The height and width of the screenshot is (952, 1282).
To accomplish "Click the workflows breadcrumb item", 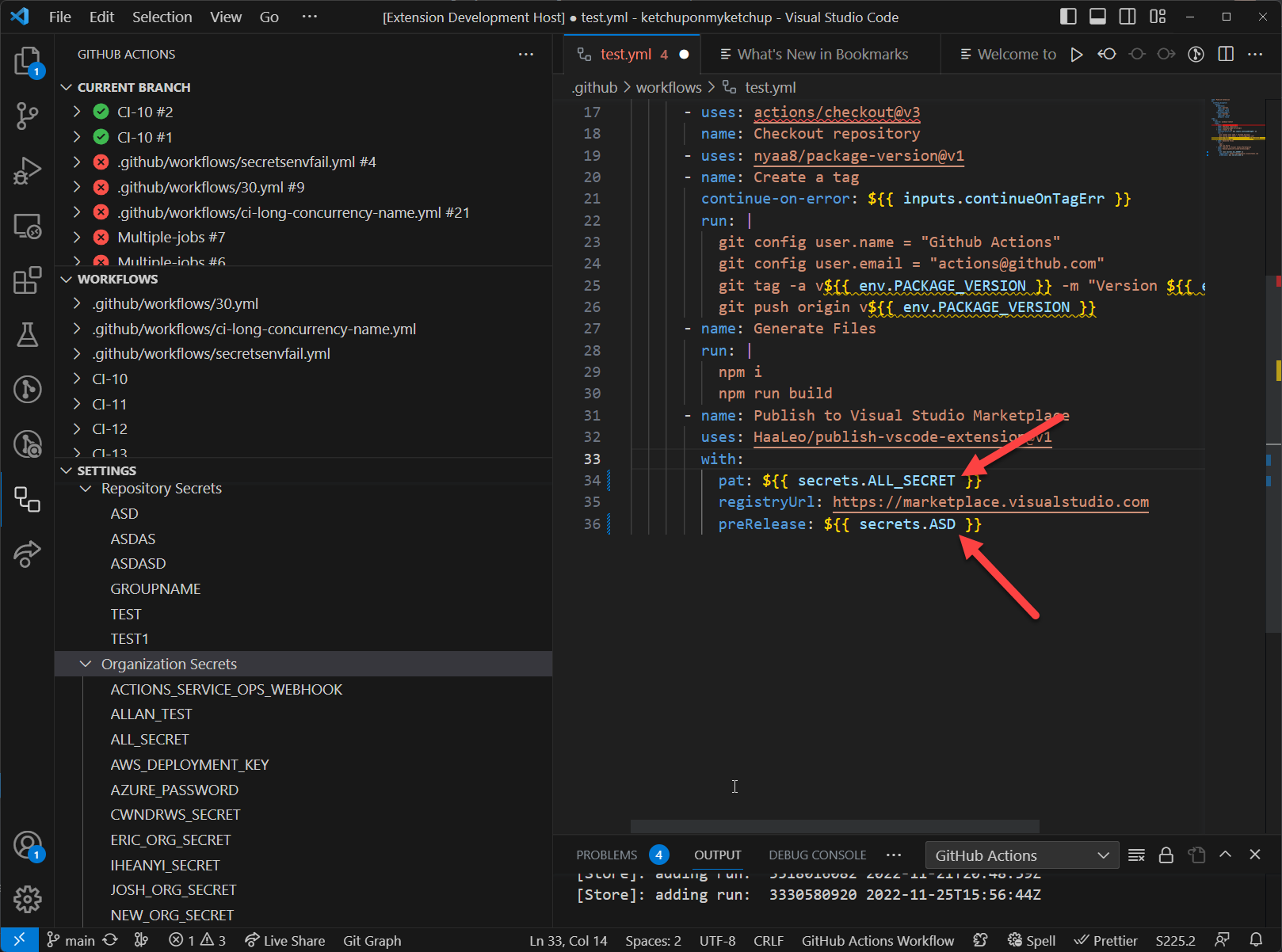I will tap(668, 87).
